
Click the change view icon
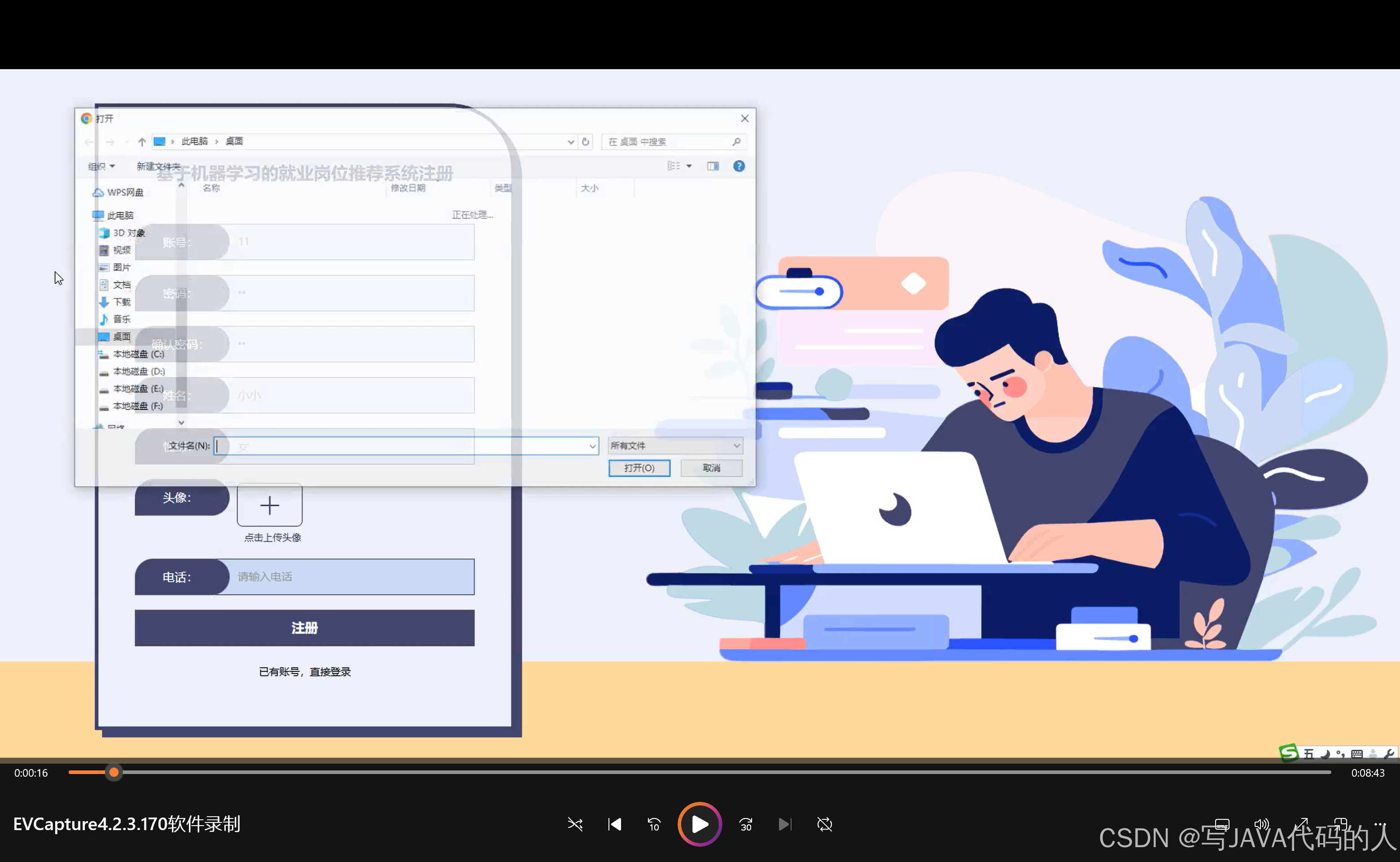pos(674,166)
